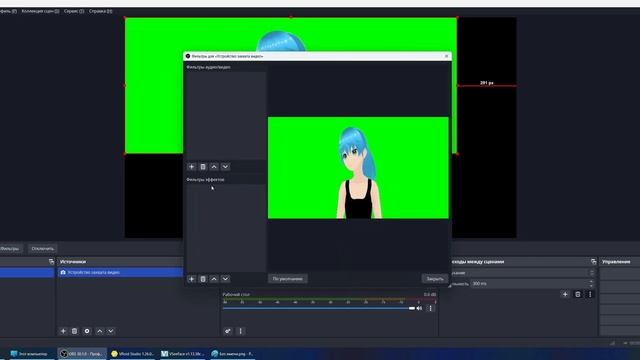Move selected source up in Источники
This screenshot has height=360, width=640.
(100, 331)
